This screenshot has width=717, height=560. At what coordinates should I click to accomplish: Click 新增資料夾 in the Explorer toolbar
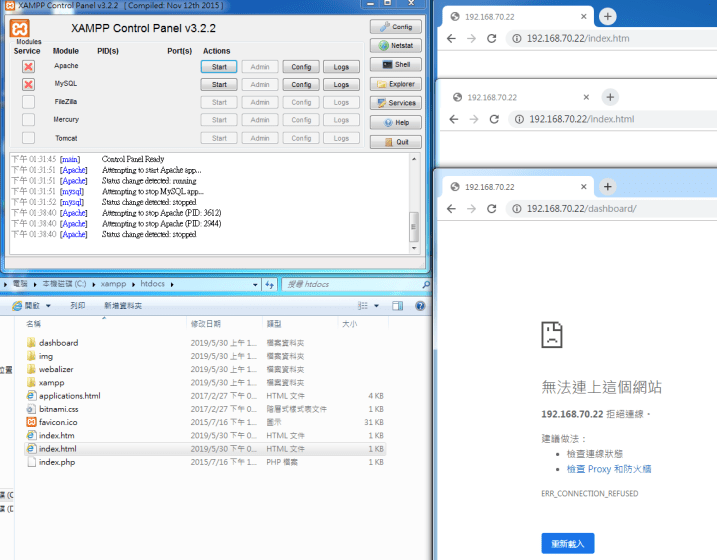pyautogui.click(x=123, y=306)
